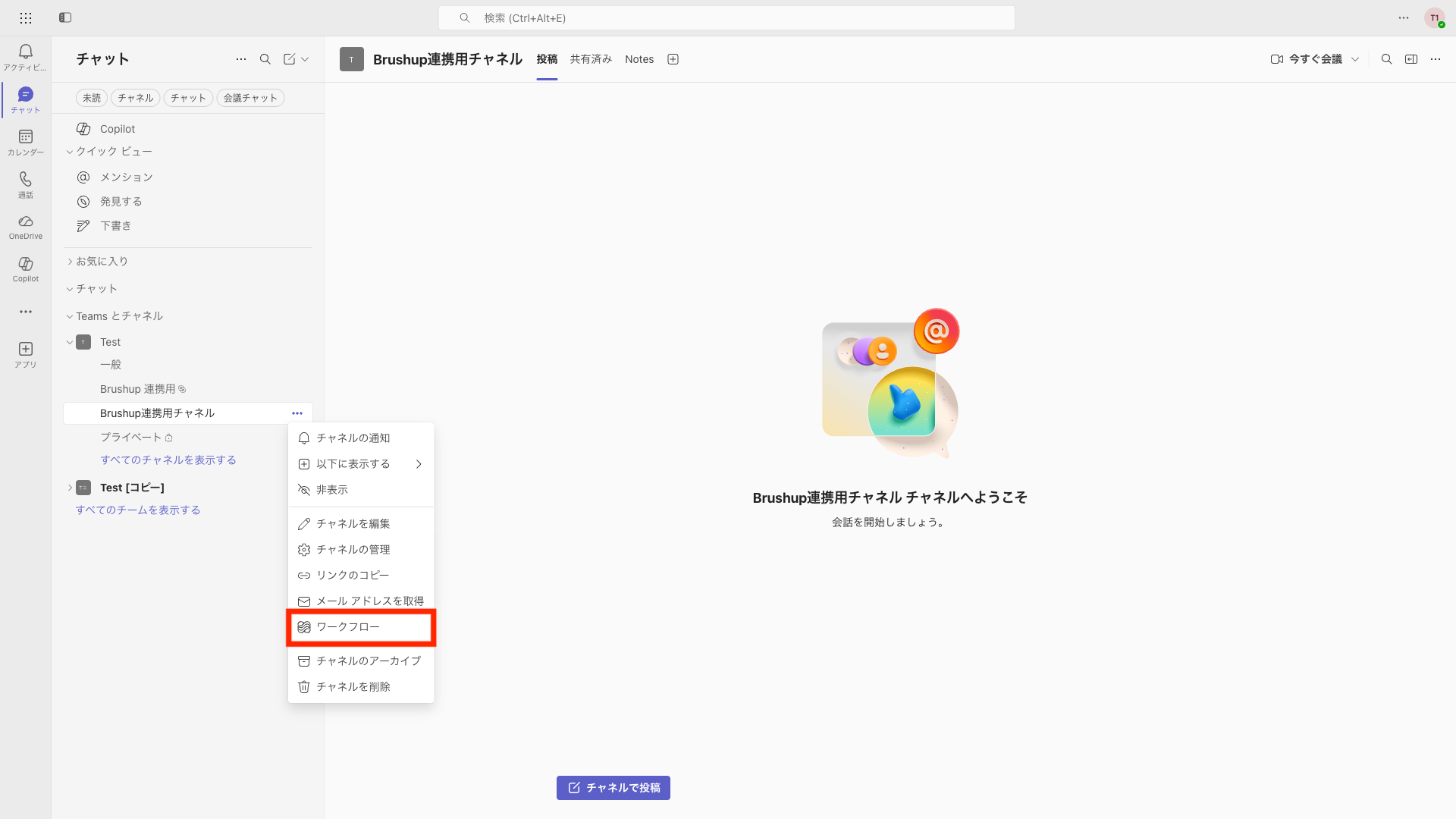Open Calls phone icon in left rail
1456x819 pixels.
26,184
